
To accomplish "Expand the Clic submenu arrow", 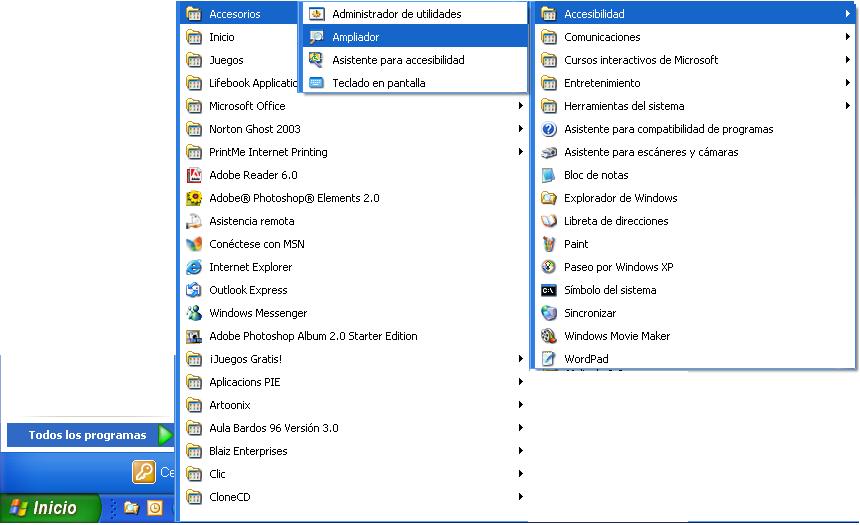I will coord(520,473).
